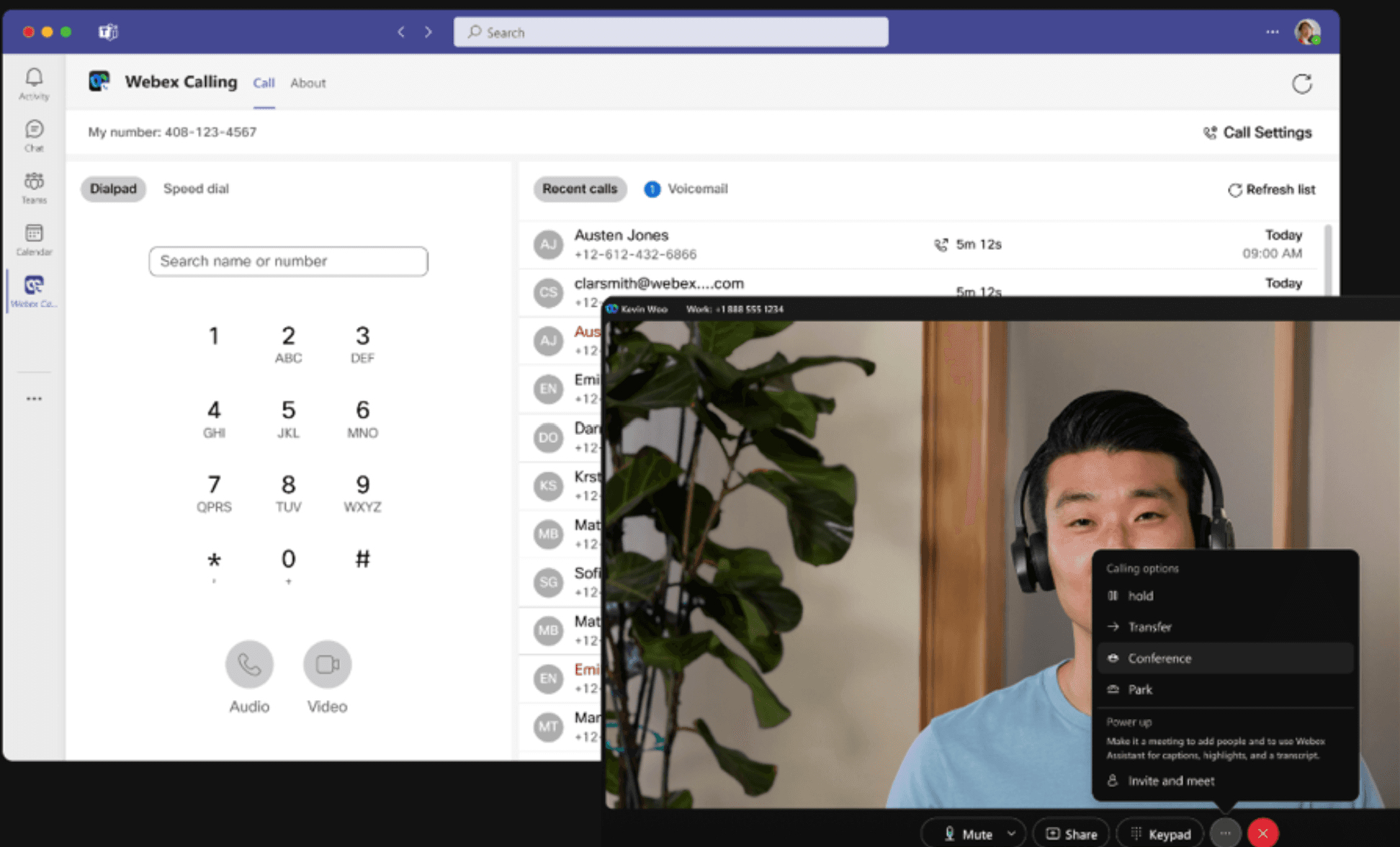
Task: Select the clarsmith@webex....com call entry
Action: 918,284
